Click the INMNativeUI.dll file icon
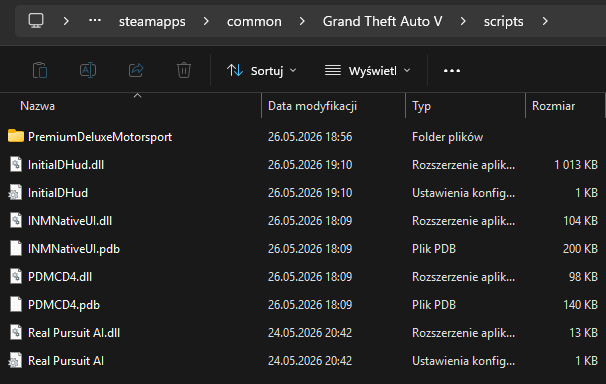Screen dimensions: 606x384 [x=16, y=220]
